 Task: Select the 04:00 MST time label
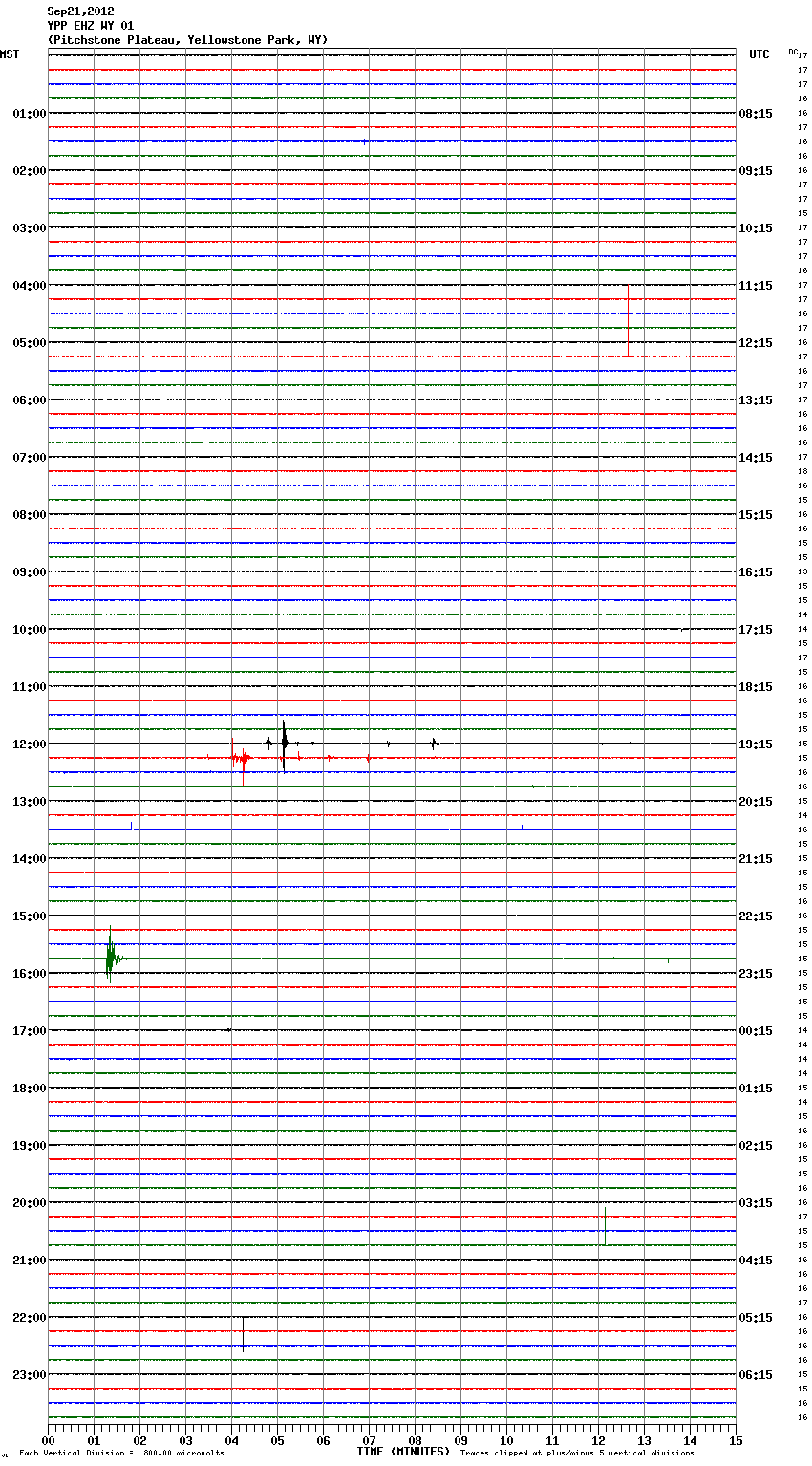pos(30,286)
